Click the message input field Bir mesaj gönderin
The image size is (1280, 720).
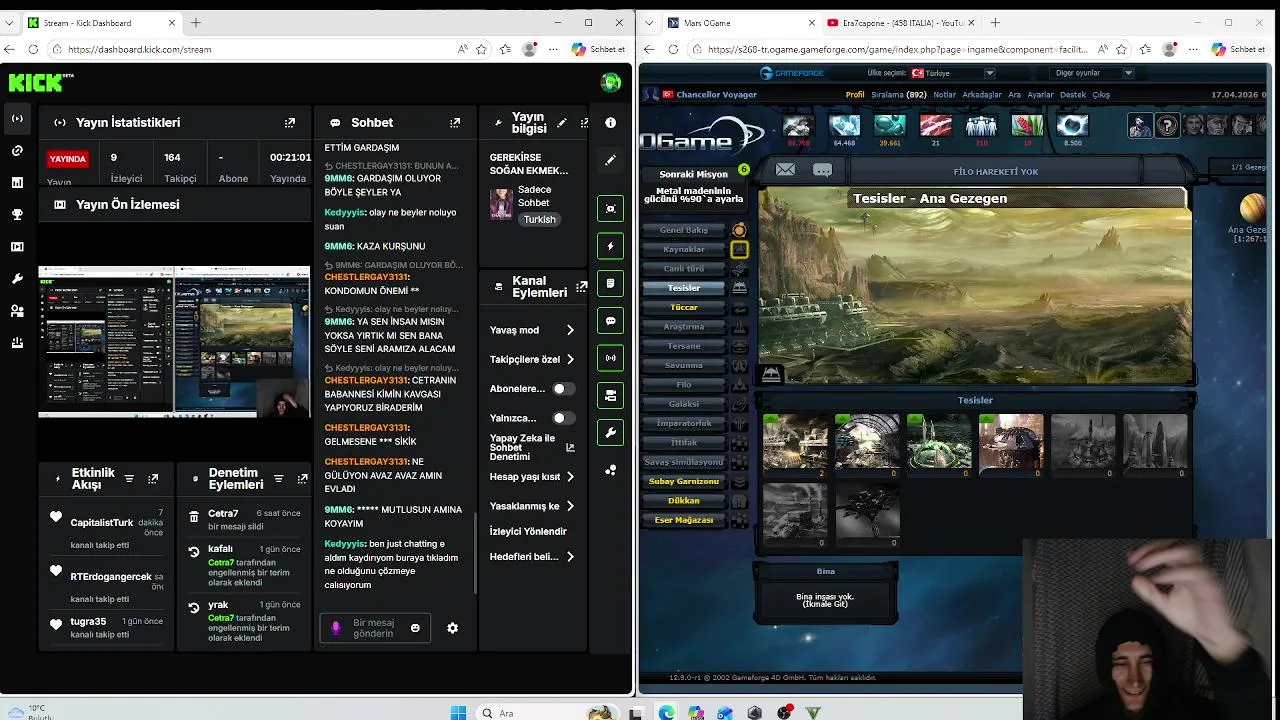point(373,628)
